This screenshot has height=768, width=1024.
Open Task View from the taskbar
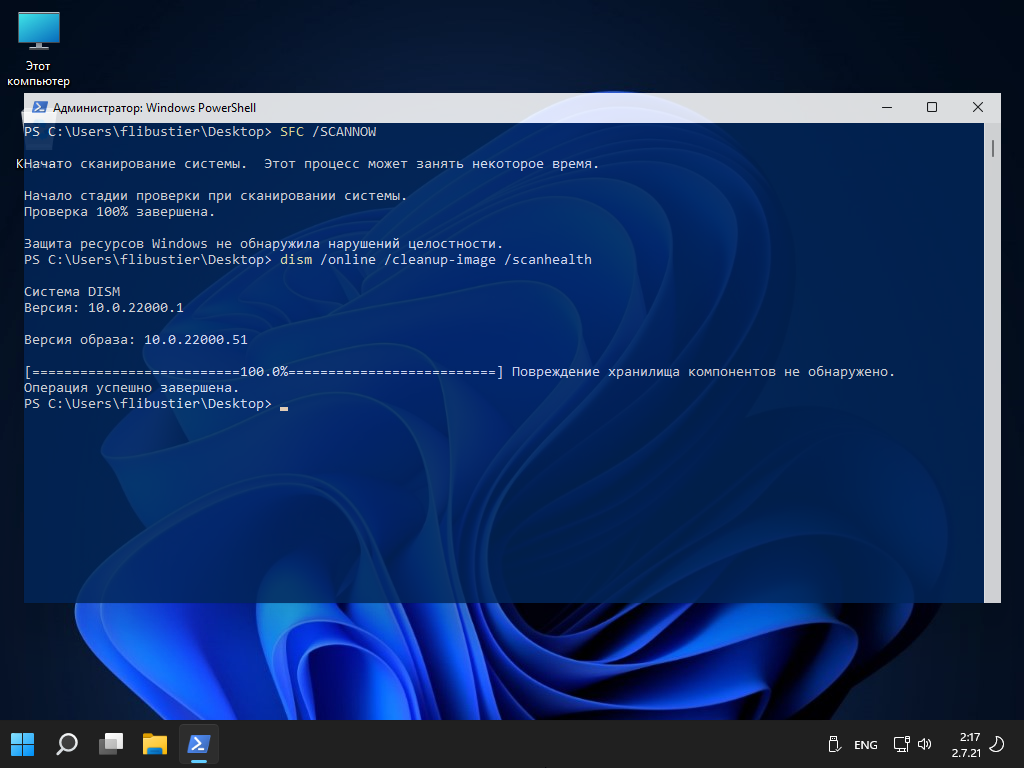(x=111, y=744)
